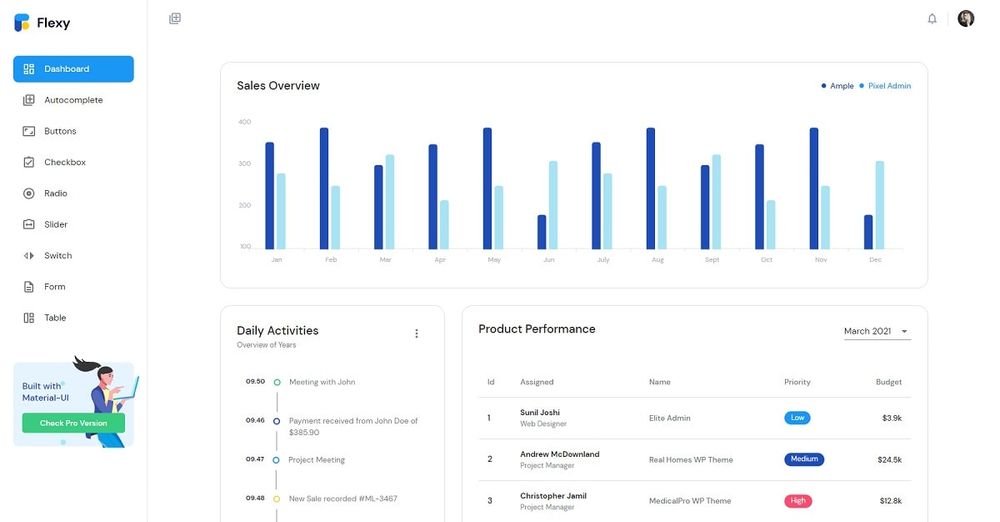Click the Low priority badge

coord(797,418)
